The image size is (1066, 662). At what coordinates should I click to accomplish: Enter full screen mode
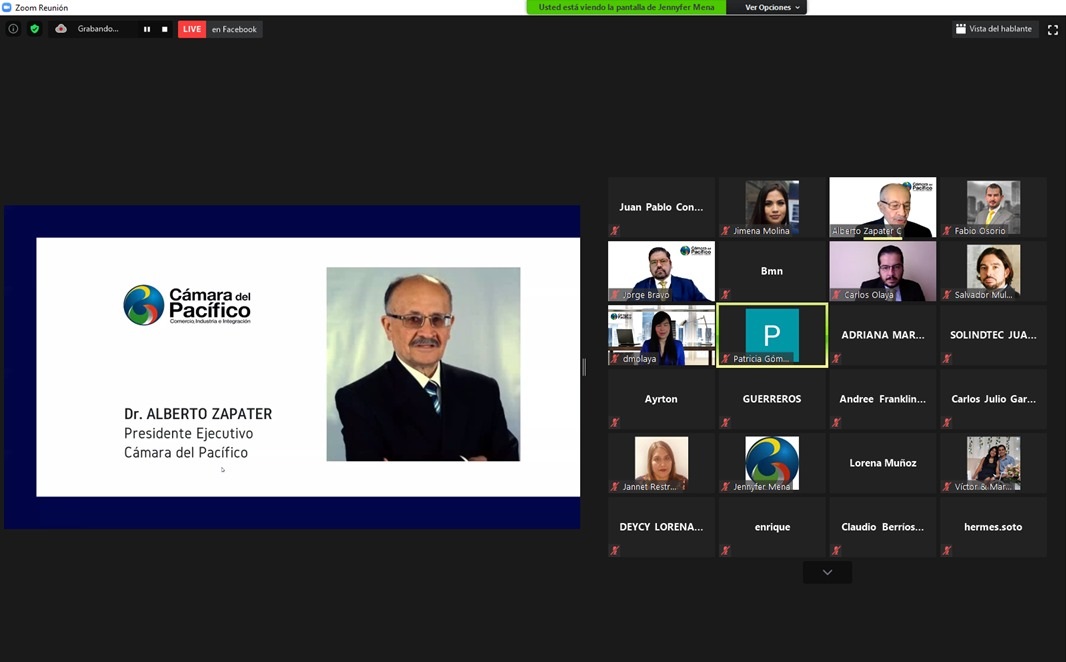tap(1052, 29)
